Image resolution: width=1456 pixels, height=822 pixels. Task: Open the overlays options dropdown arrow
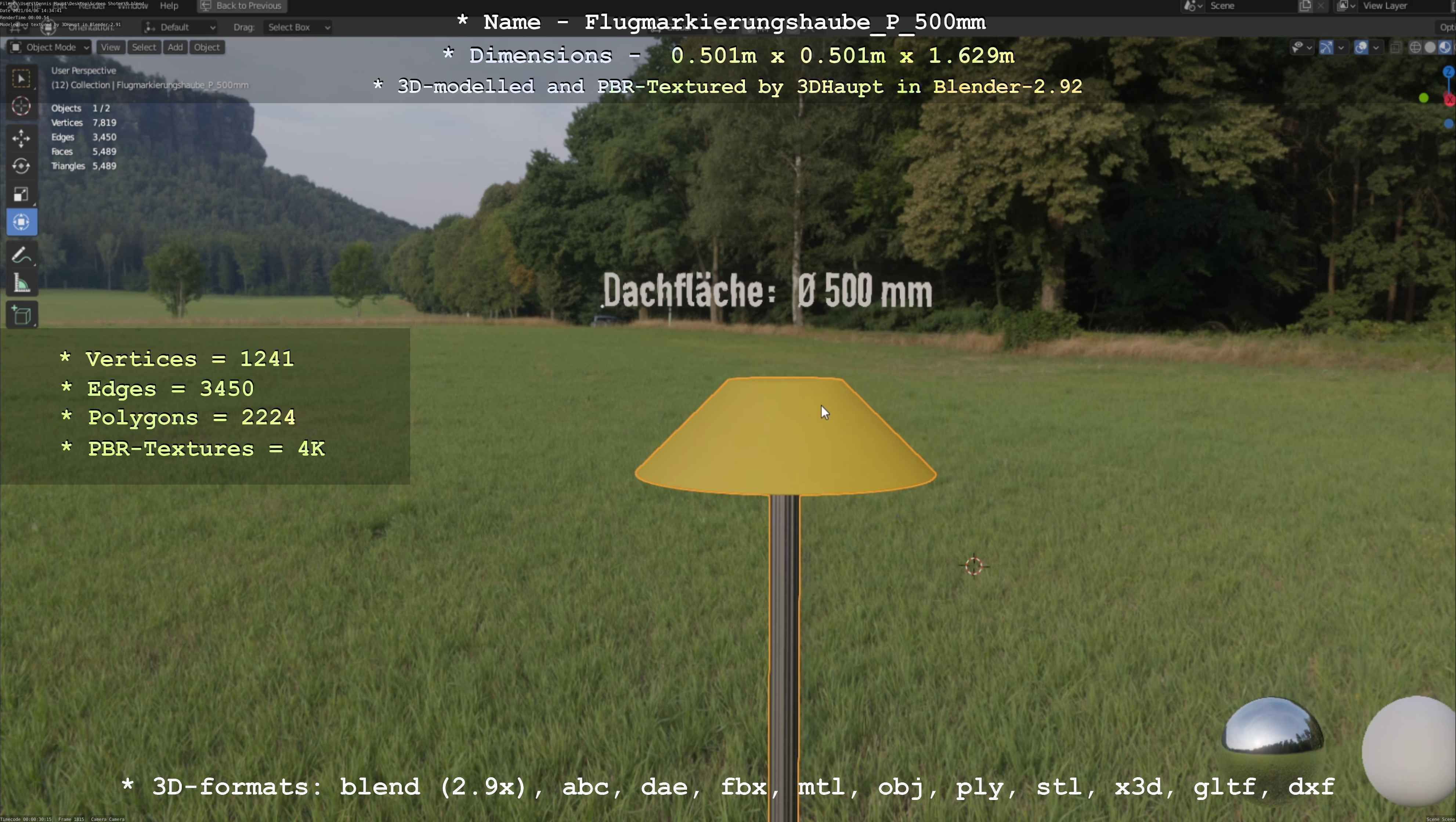1376,47
